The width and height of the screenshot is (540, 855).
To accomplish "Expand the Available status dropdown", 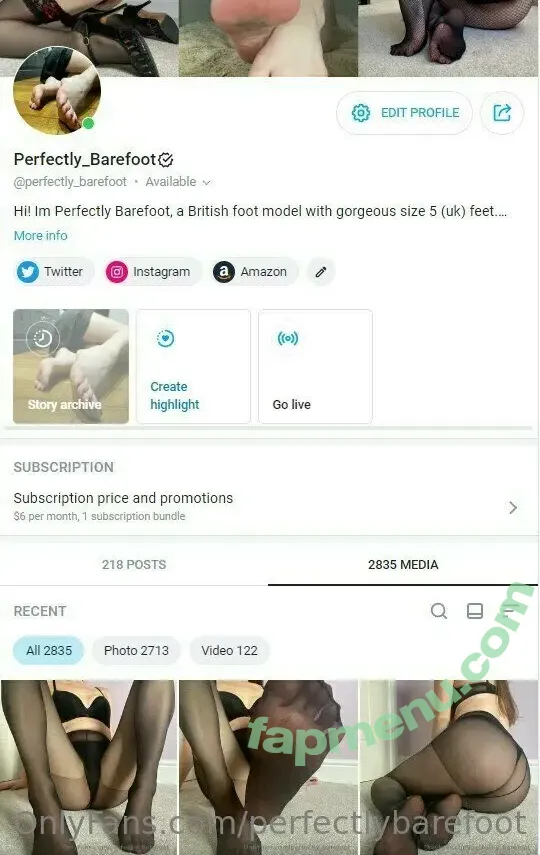I will point(178,182).
